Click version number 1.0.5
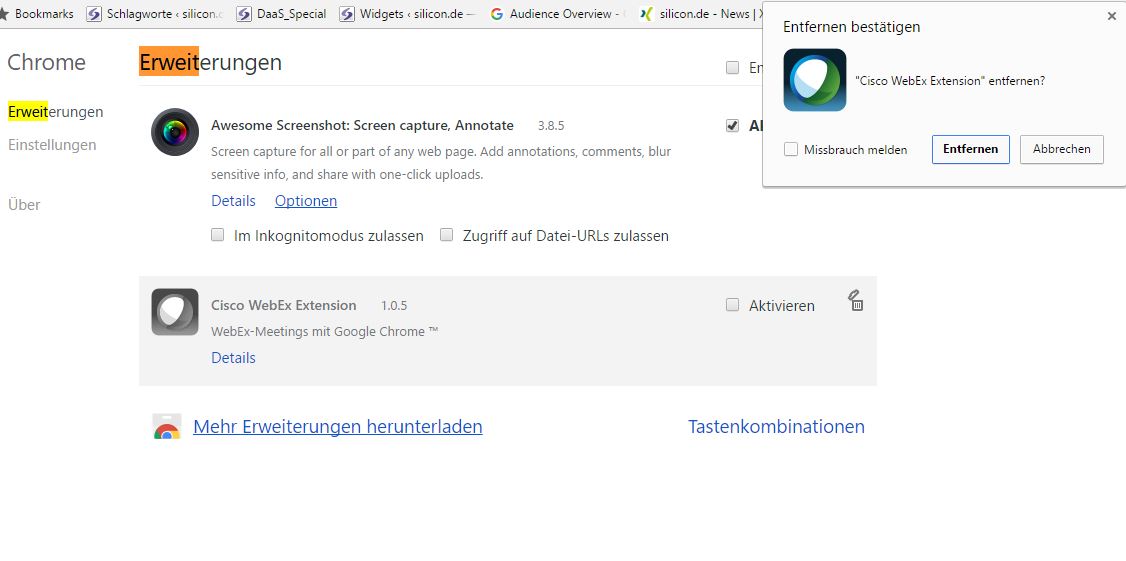 [394, 306]
